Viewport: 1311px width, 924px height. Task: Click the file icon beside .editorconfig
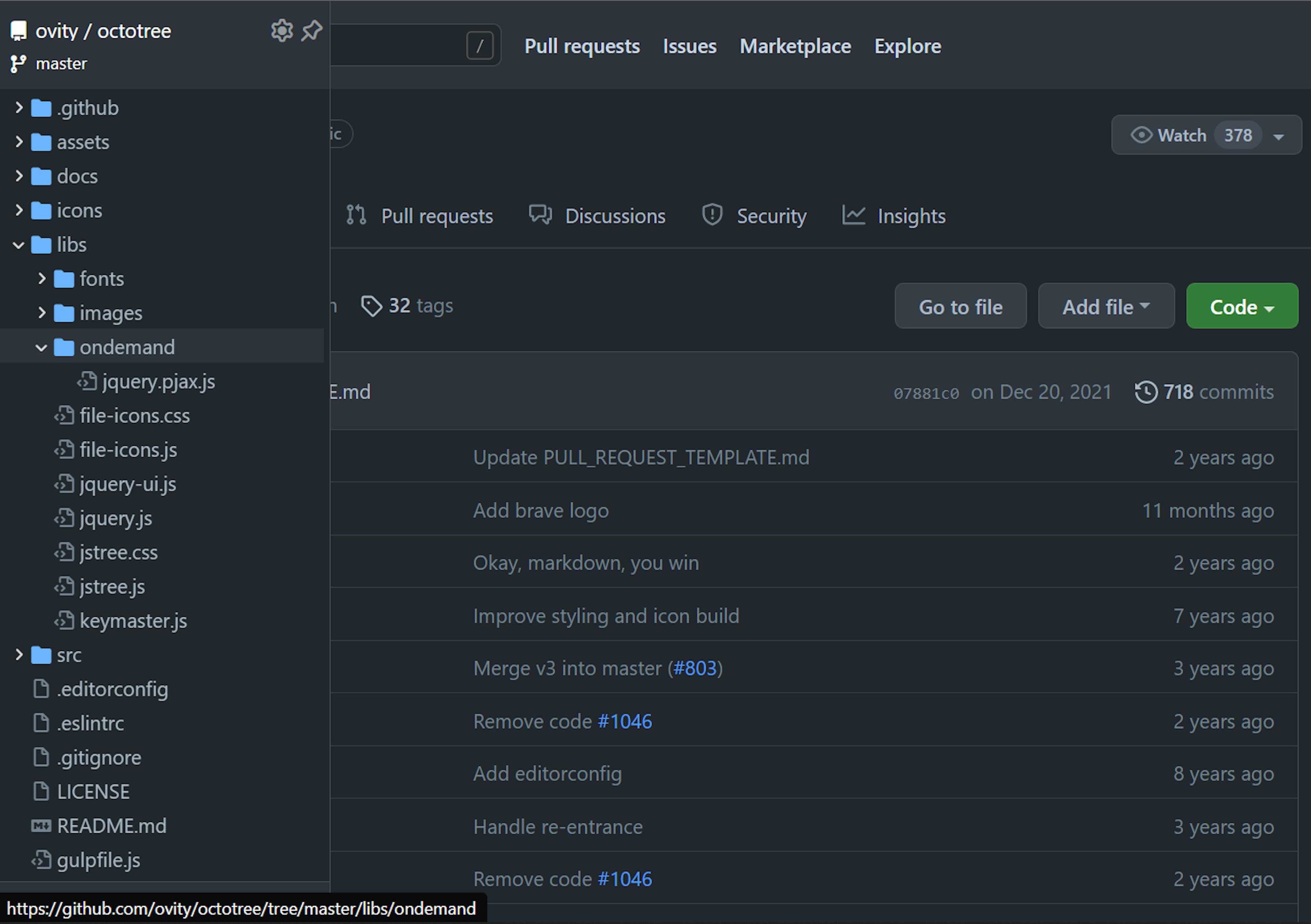[x=41, y=689]
